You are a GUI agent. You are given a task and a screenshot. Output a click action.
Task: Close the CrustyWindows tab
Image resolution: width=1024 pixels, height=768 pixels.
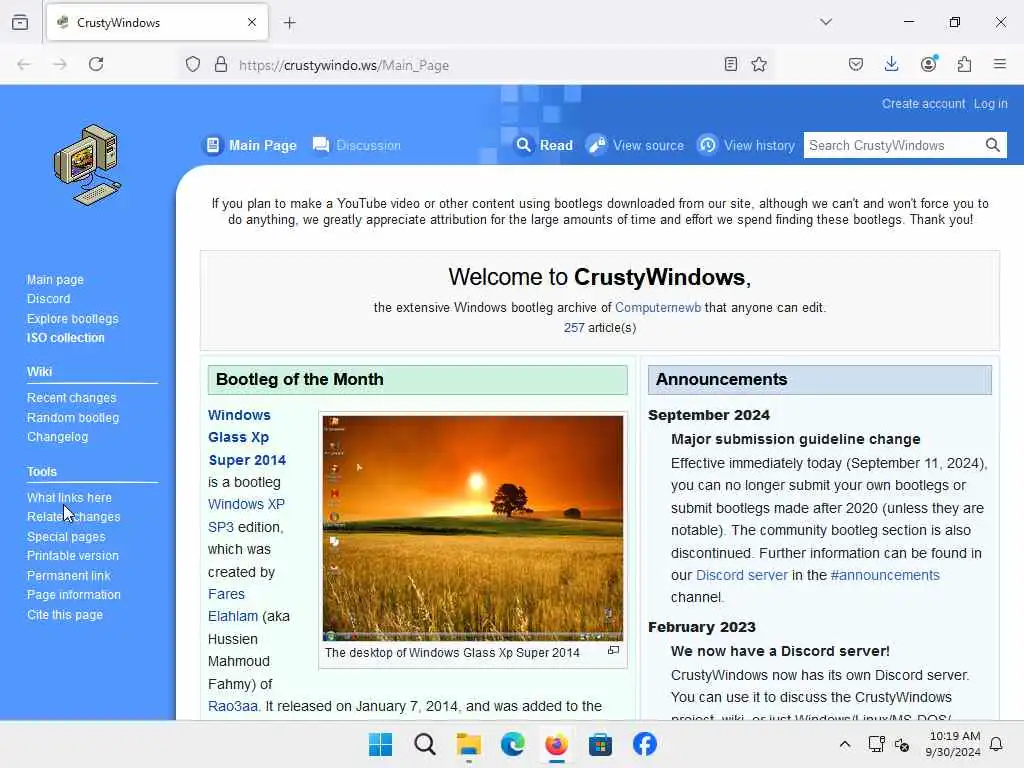252,22
